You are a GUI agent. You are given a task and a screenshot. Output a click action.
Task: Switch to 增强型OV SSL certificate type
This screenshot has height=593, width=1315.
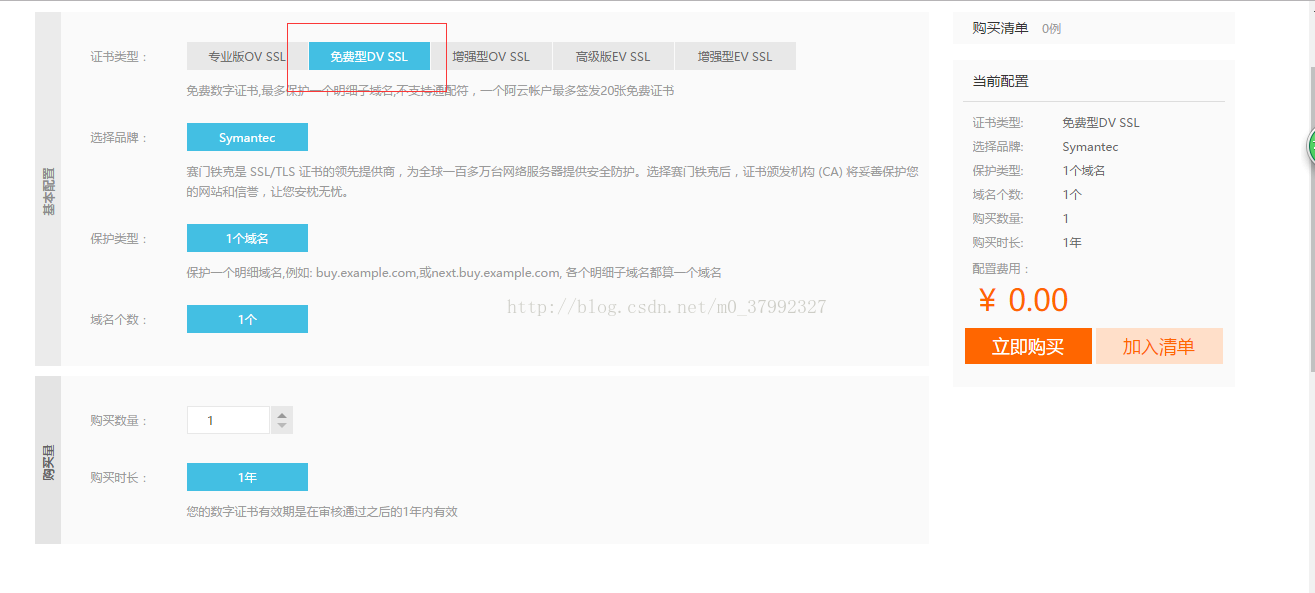coord(491,56)
